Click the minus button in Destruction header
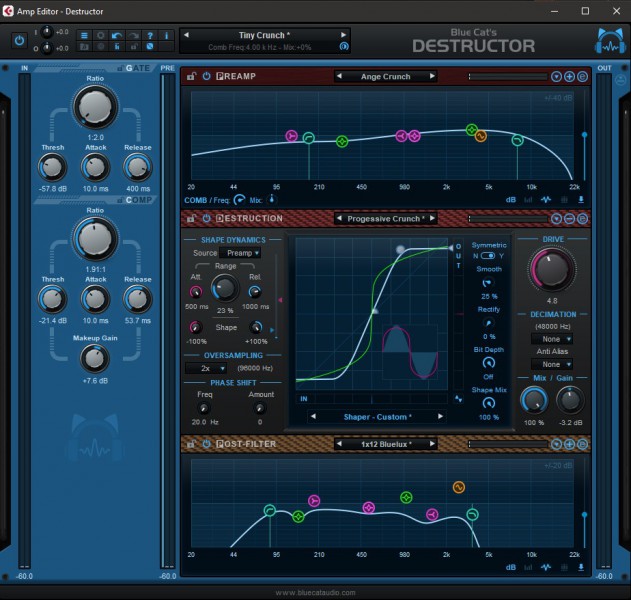This screenshot has height=600, width=631. 569,219
